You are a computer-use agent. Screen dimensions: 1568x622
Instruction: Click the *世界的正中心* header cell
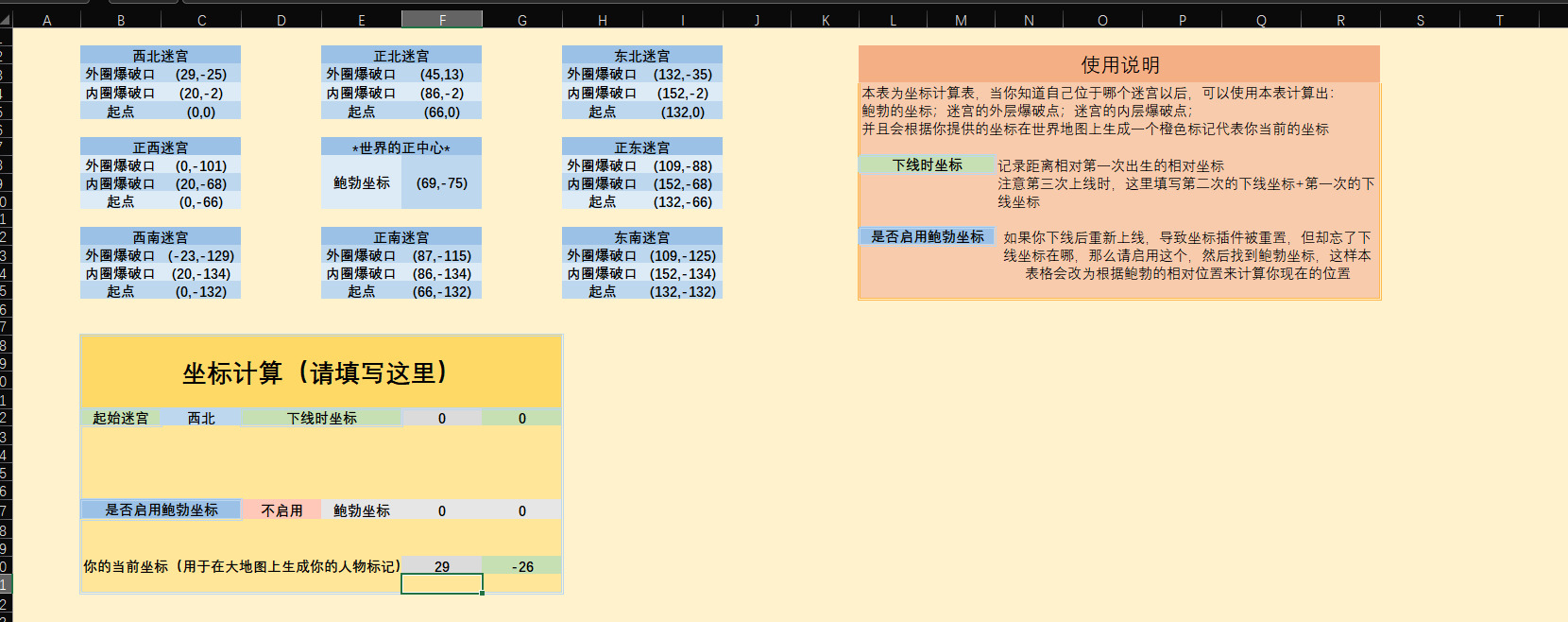[x=401, y=147]
